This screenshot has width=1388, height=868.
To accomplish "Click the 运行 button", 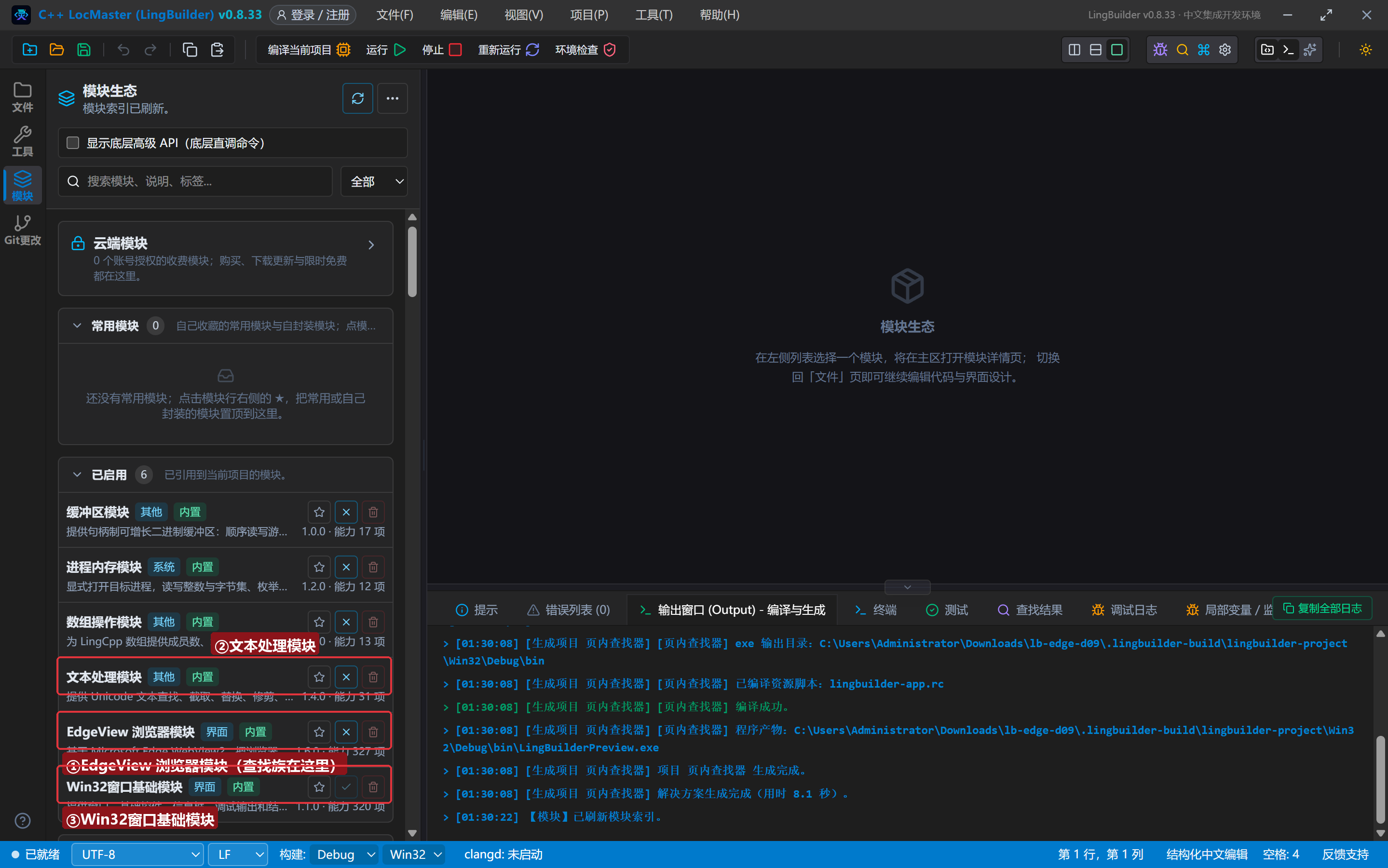I will coord(386,50).
